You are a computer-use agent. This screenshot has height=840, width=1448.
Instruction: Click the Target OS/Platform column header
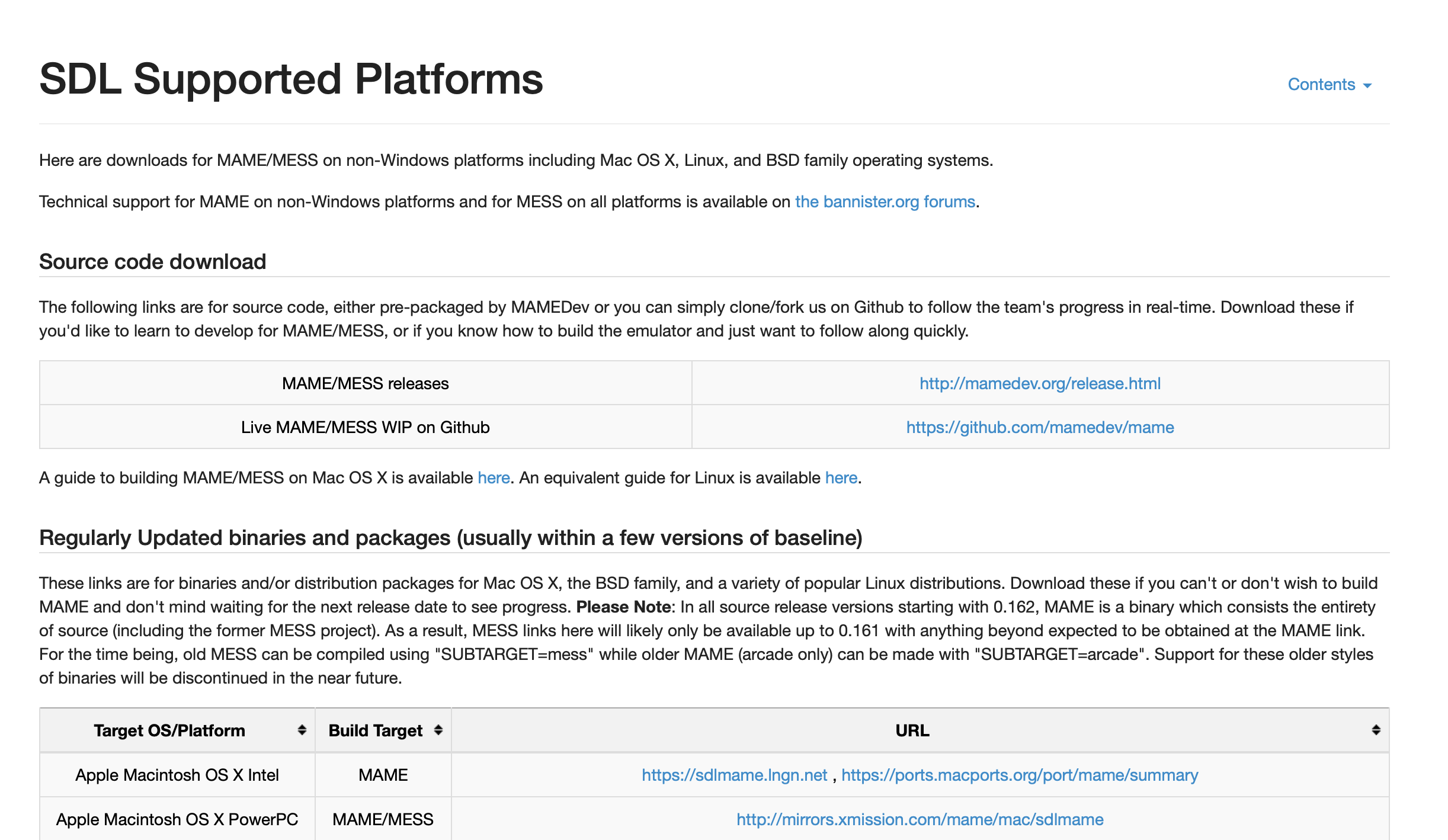(169, 730)
